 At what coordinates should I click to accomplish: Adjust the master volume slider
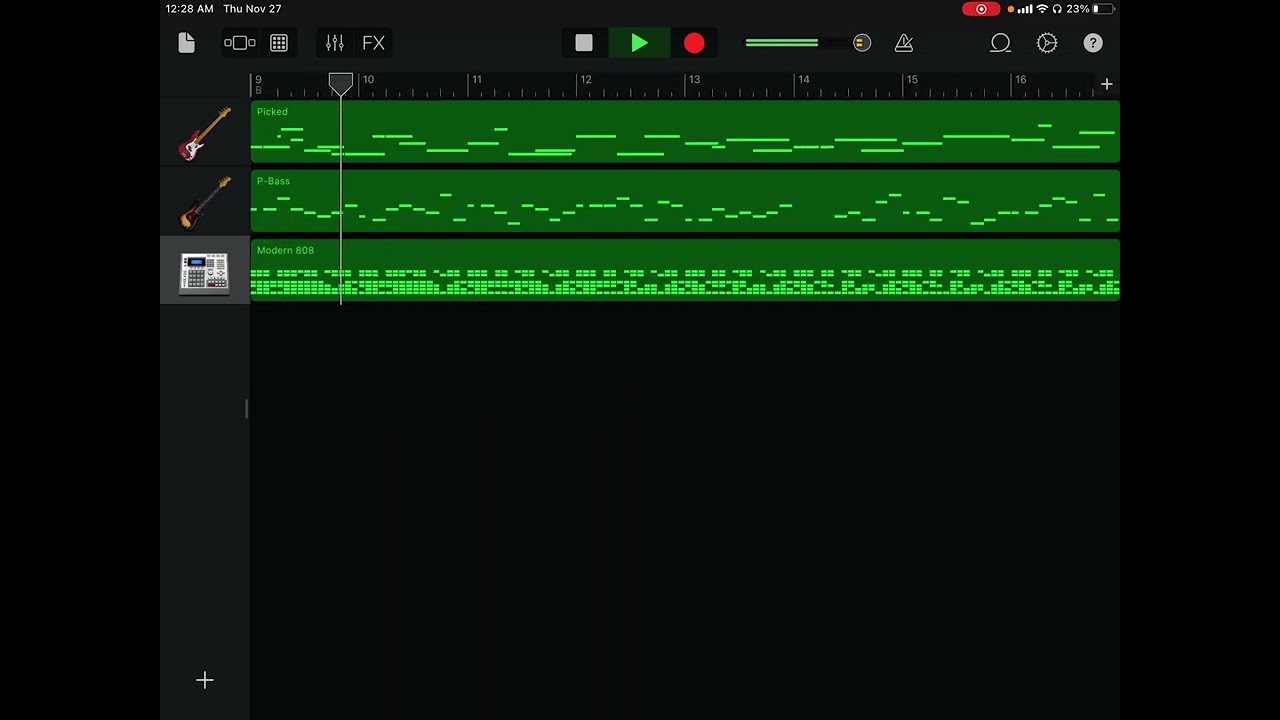(x=808, y=43)
